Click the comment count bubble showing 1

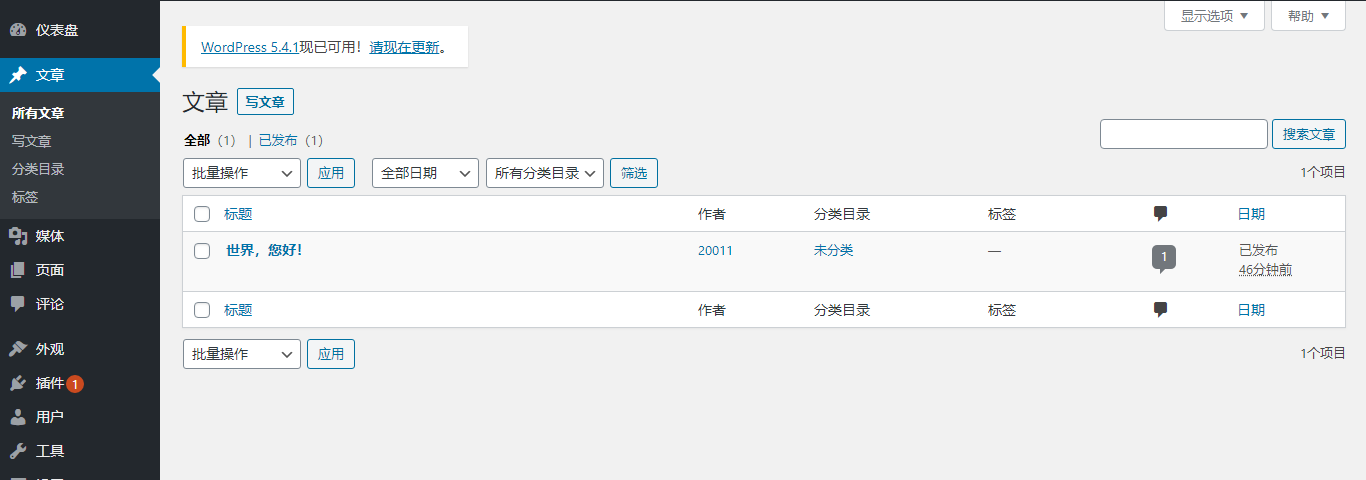coord(1164,256)
